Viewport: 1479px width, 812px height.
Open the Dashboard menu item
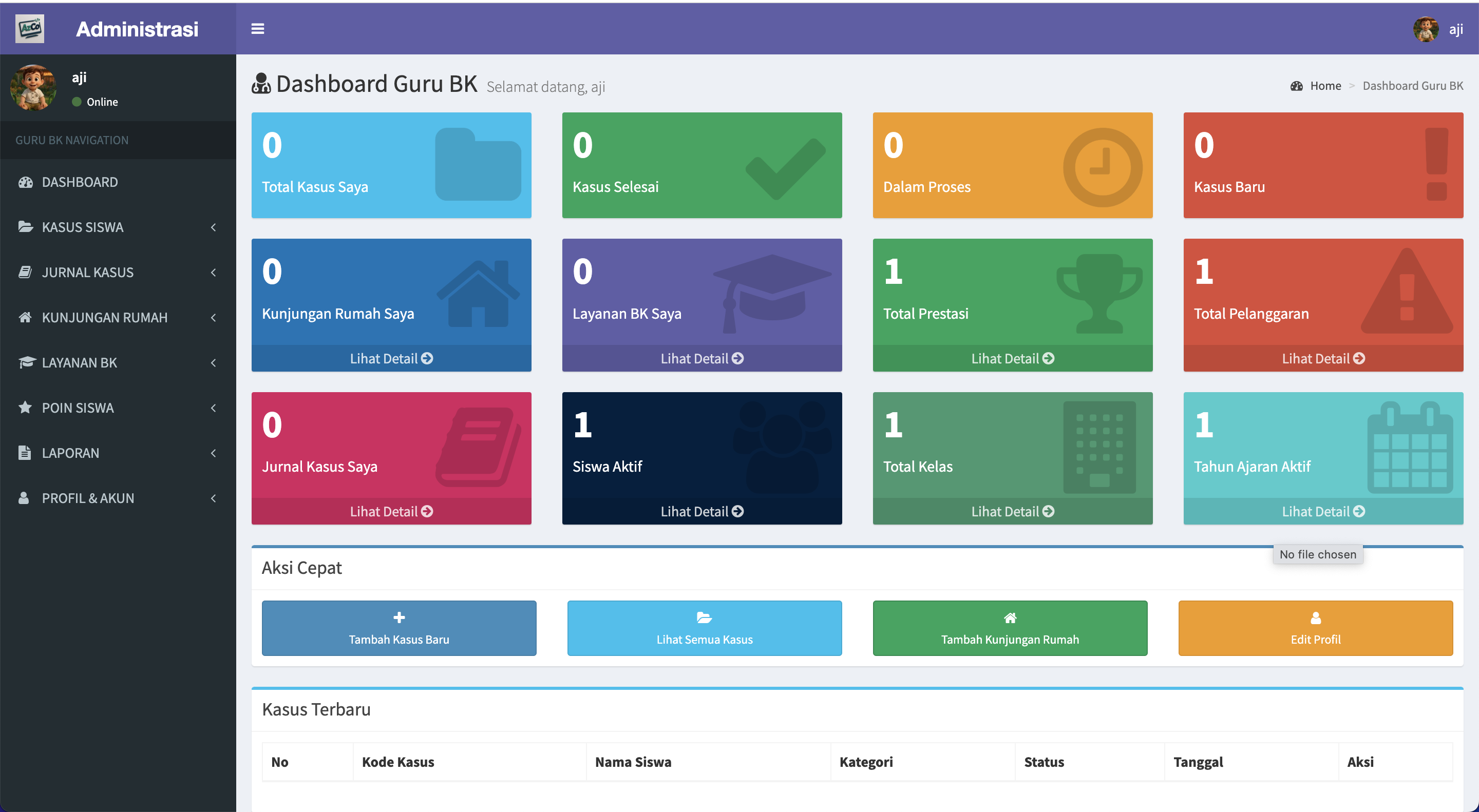[x=79, y=182]
